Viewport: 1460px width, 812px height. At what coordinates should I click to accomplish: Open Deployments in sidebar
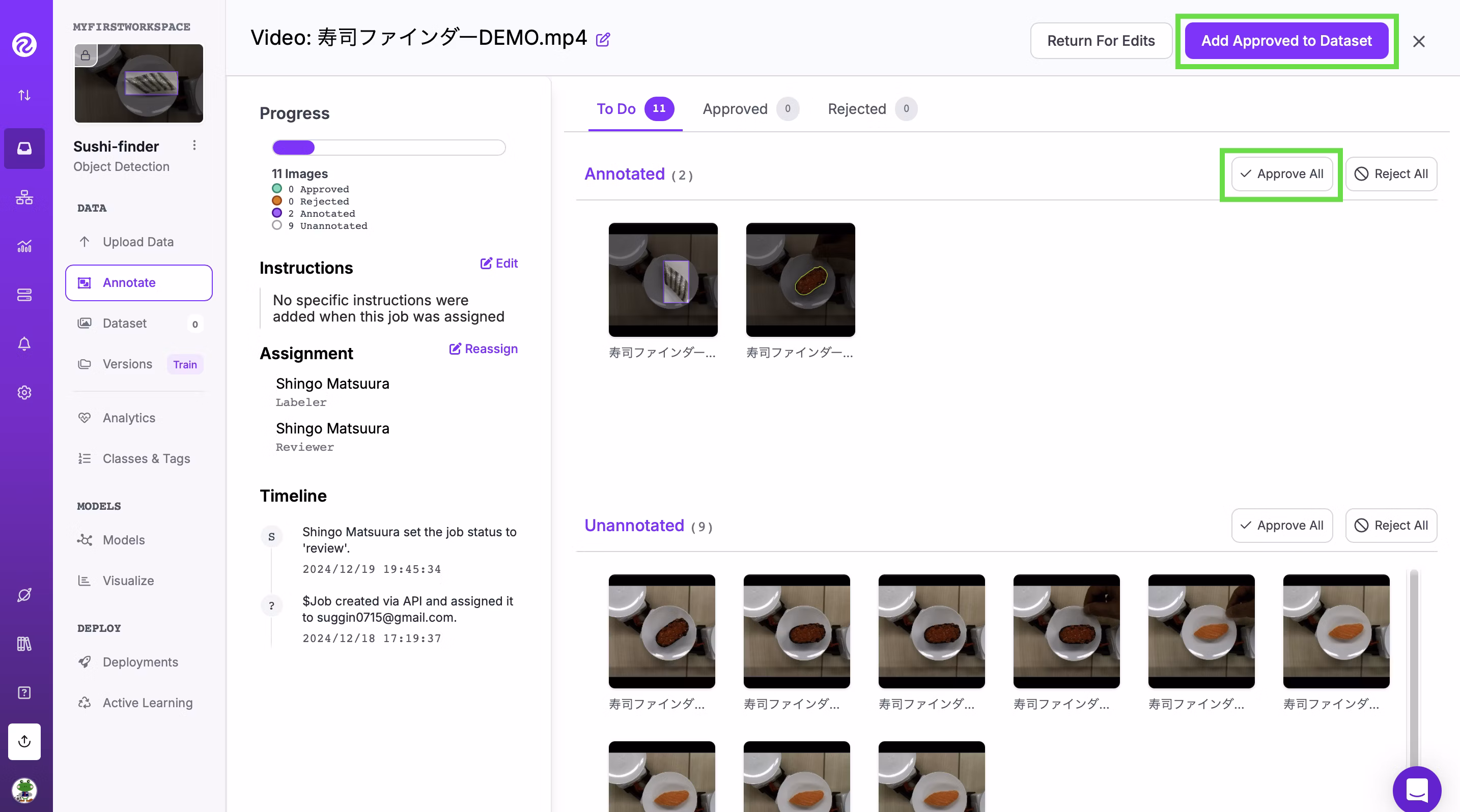coord(138,662)
